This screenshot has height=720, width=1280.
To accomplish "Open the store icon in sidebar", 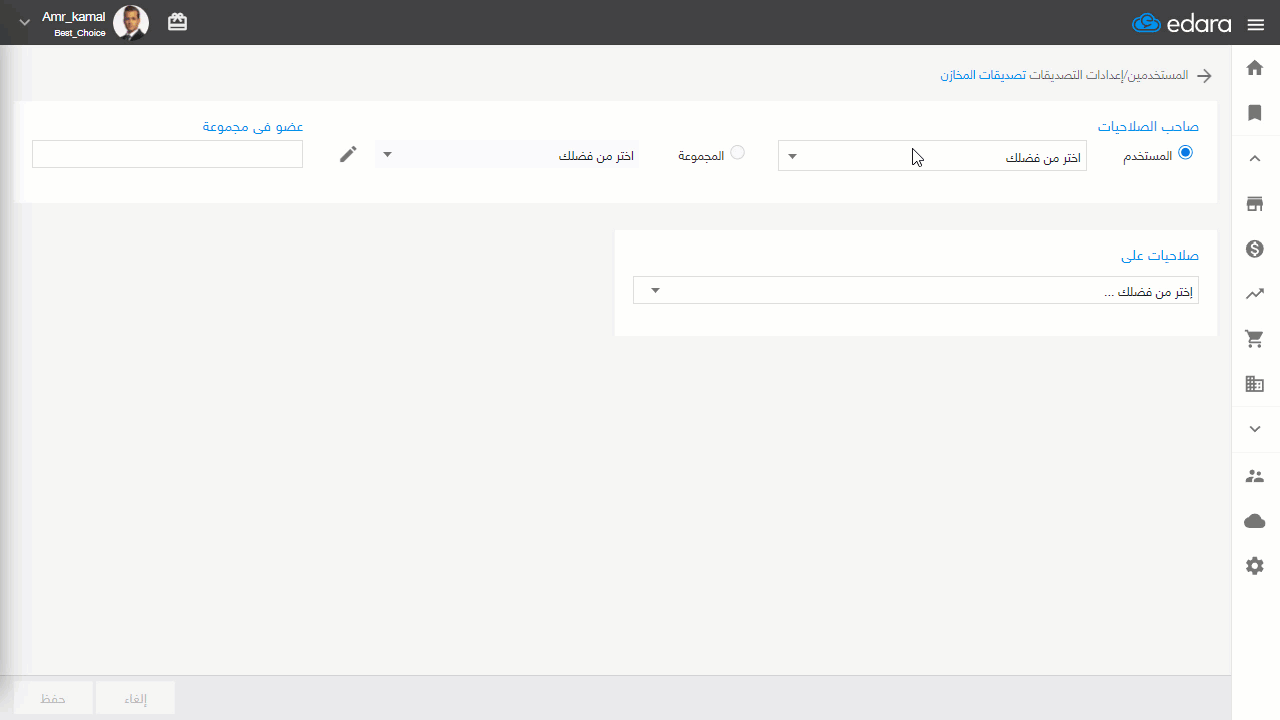I will coord(1255,204).
